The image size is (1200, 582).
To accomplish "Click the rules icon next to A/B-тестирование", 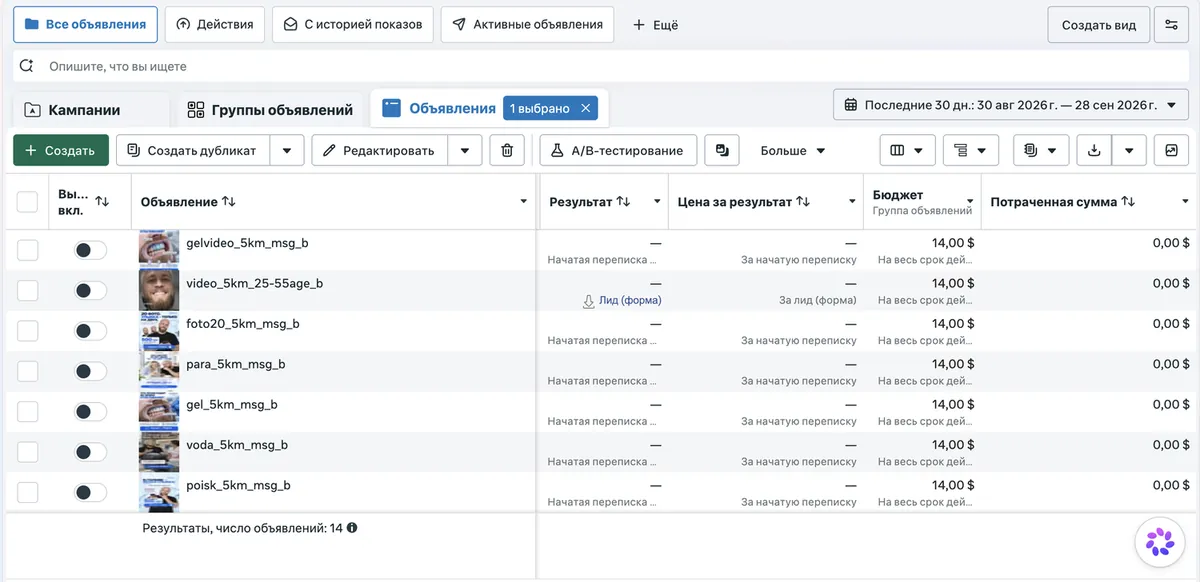I will point(721,150).
